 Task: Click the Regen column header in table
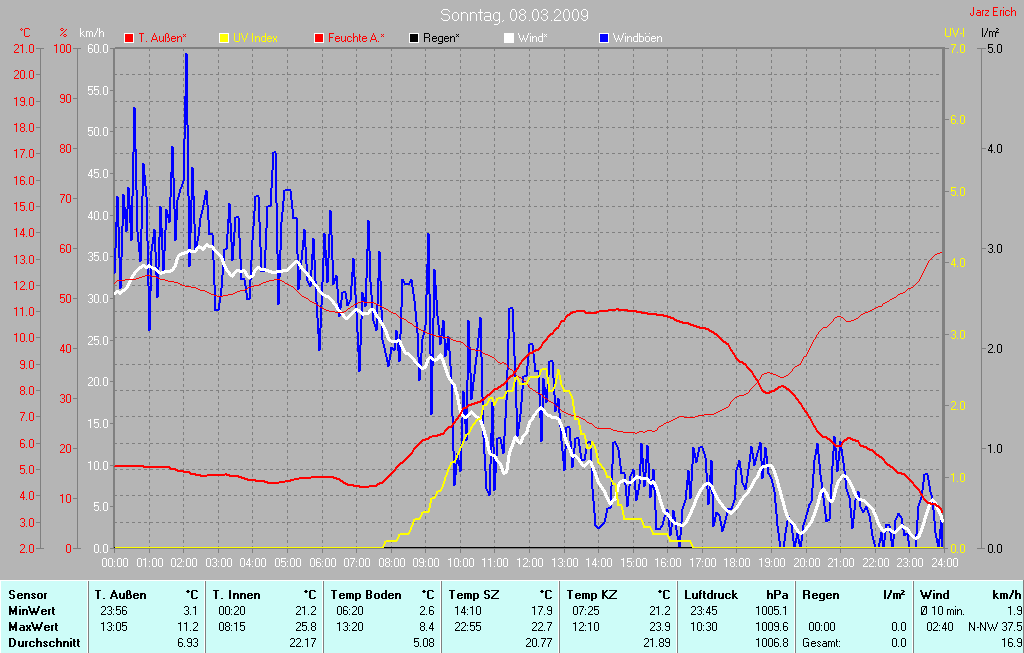pos(821,595)
